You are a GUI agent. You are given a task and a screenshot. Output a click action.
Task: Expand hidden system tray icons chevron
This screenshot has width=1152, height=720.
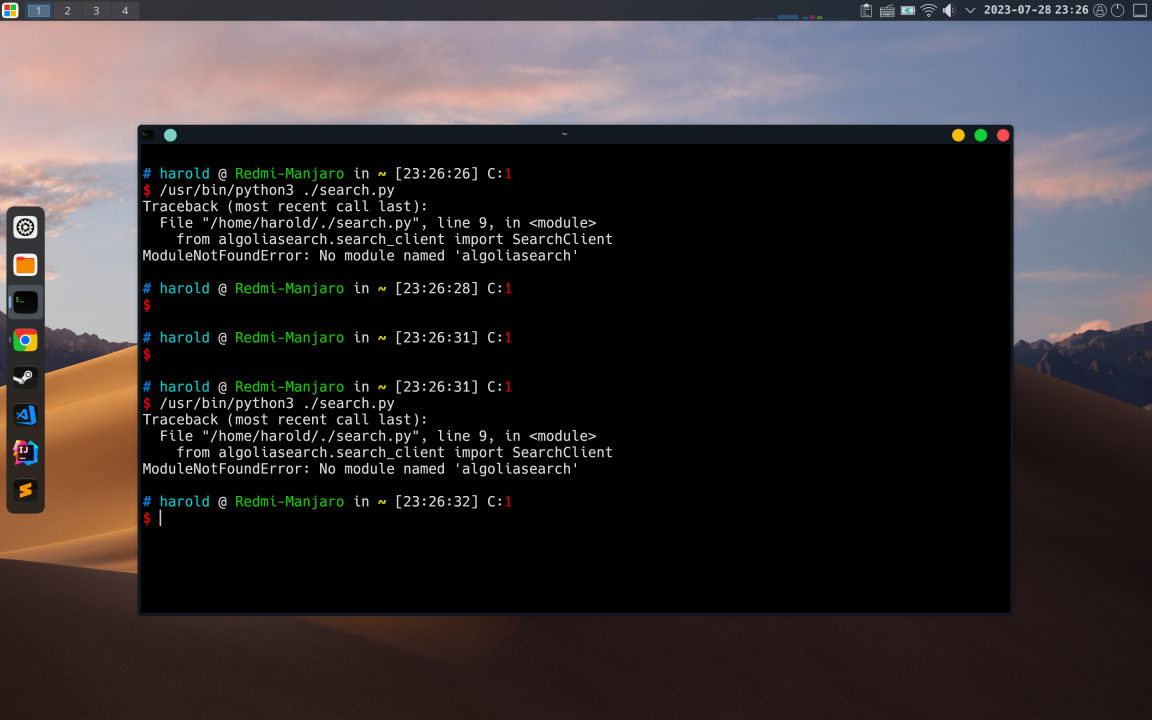[x=970, y=10]
